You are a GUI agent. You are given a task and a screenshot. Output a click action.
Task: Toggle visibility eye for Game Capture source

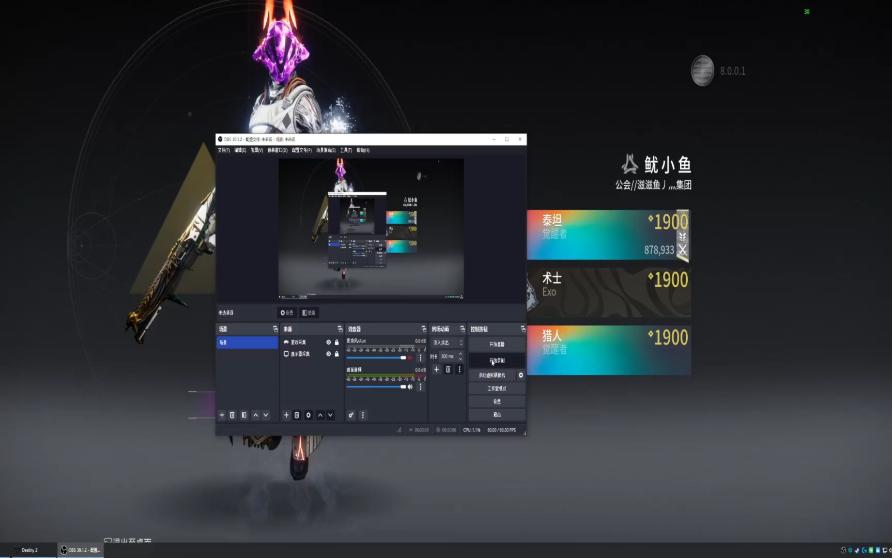pyautogui.click(x=328, y=342)
